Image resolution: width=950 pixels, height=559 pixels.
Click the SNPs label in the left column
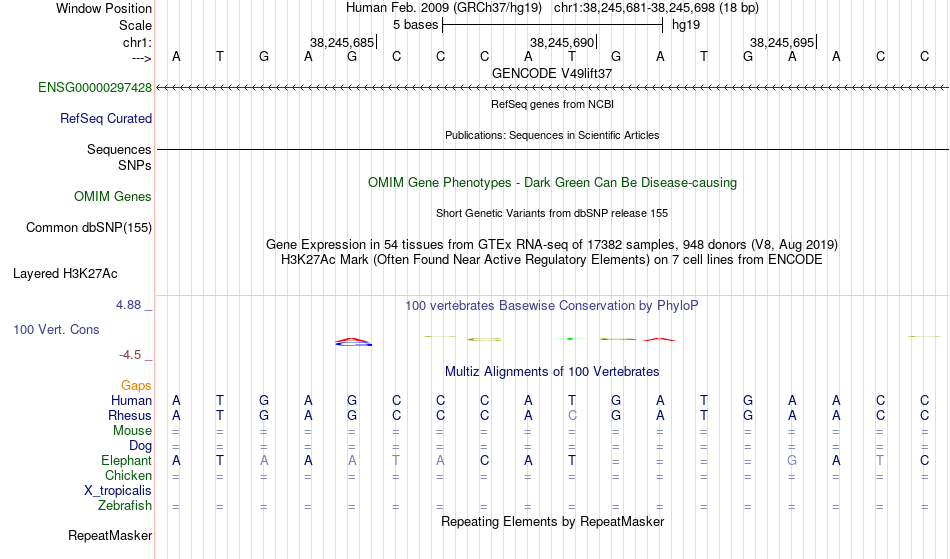pos(135,165)
